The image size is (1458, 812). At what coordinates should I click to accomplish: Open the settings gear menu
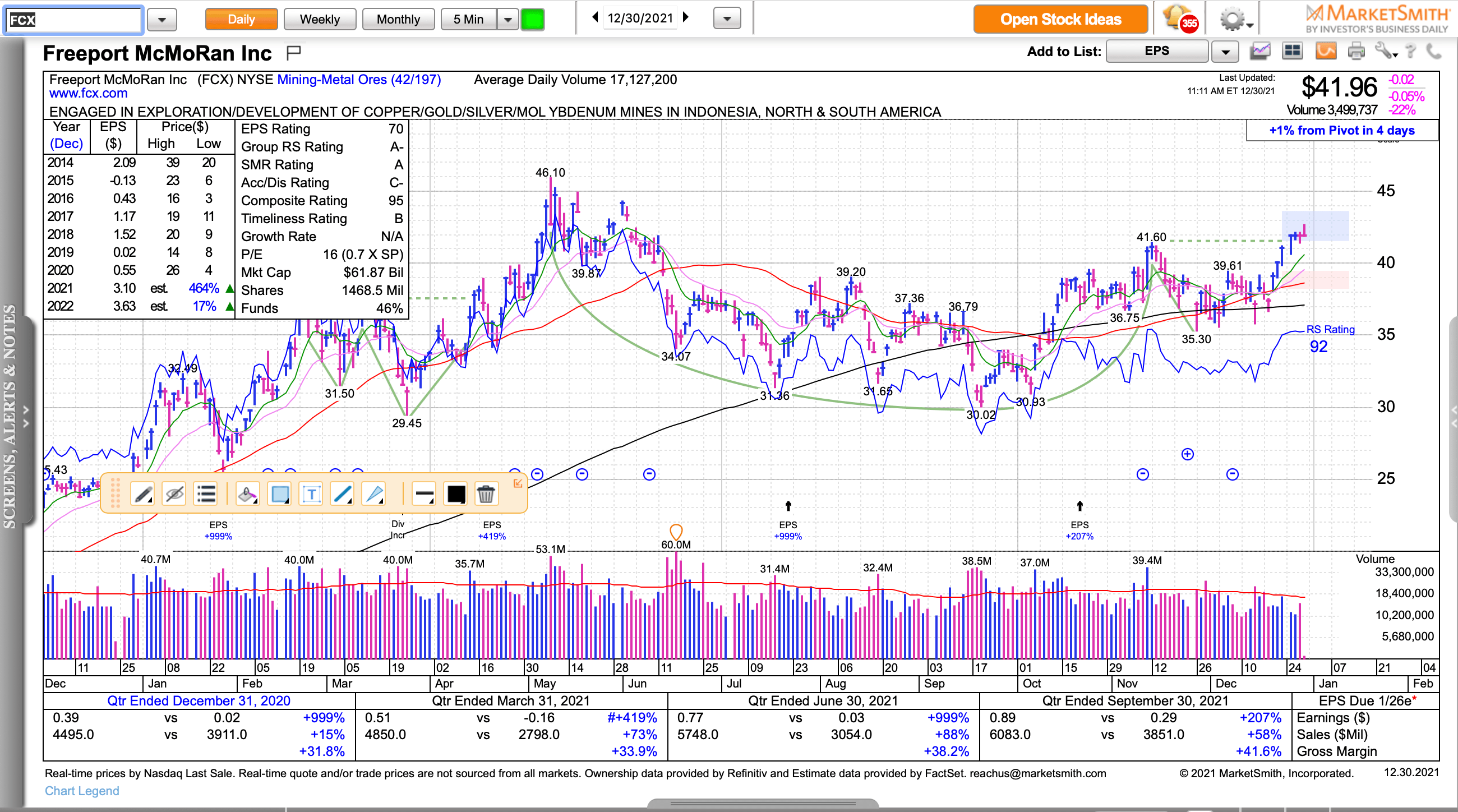(1236, 20)
